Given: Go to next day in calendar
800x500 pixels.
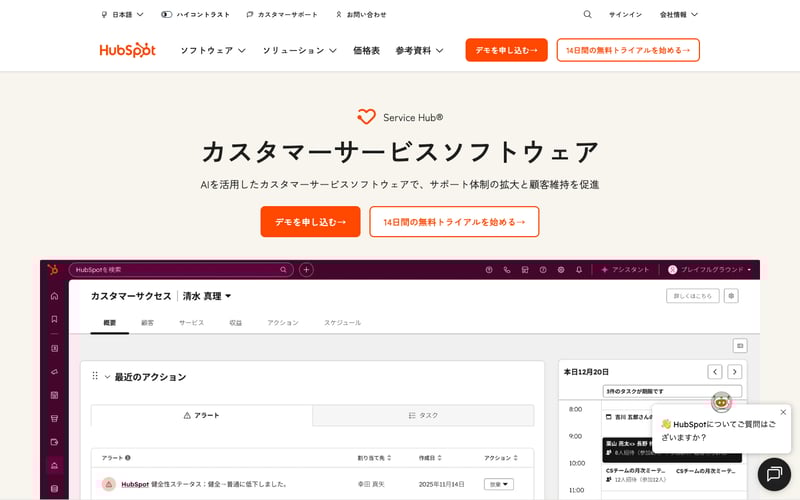Looking at the screenshot, I should point(734,372).
